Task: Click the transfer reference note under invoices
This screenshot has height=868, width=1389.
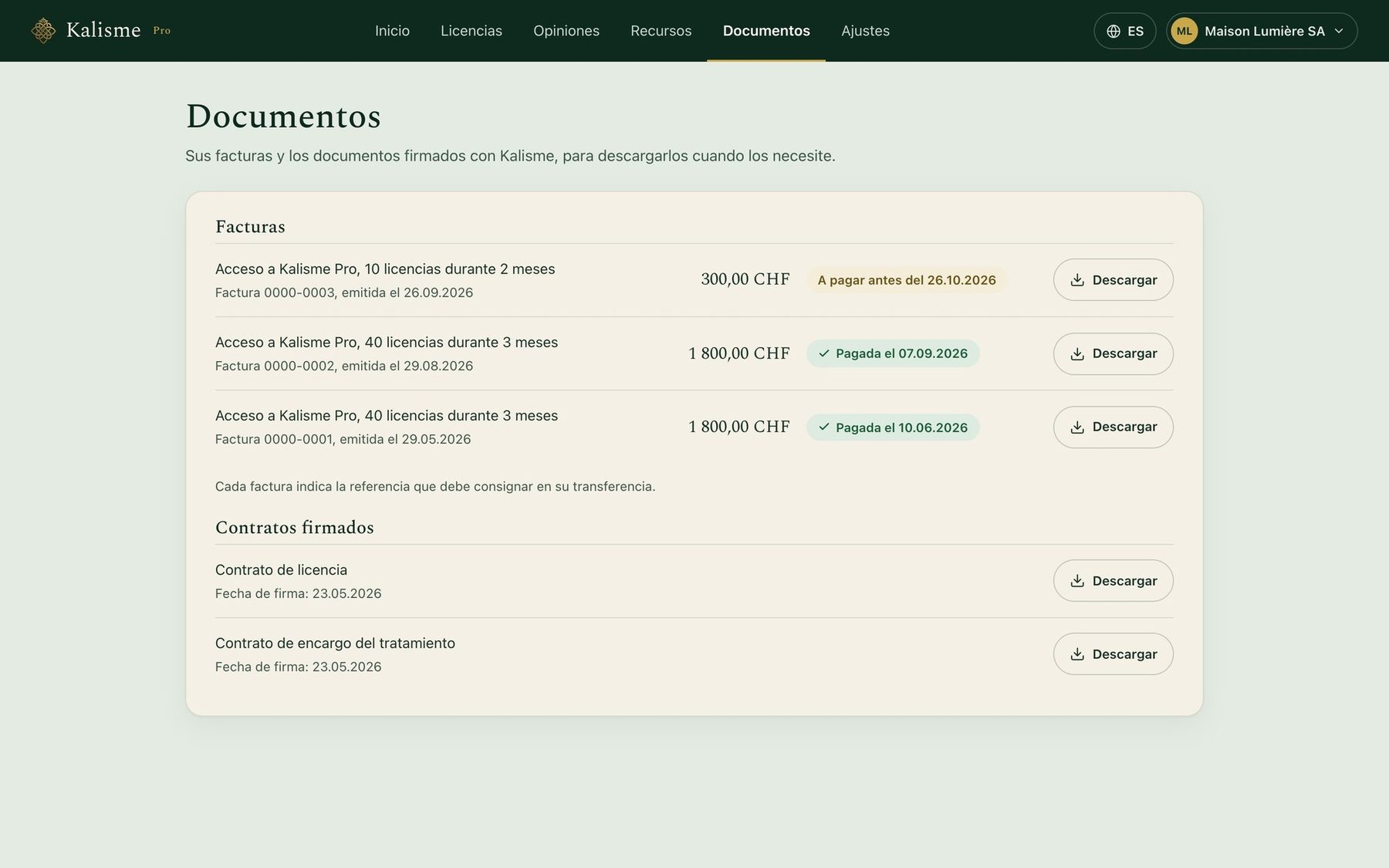Action: (435, 487)
